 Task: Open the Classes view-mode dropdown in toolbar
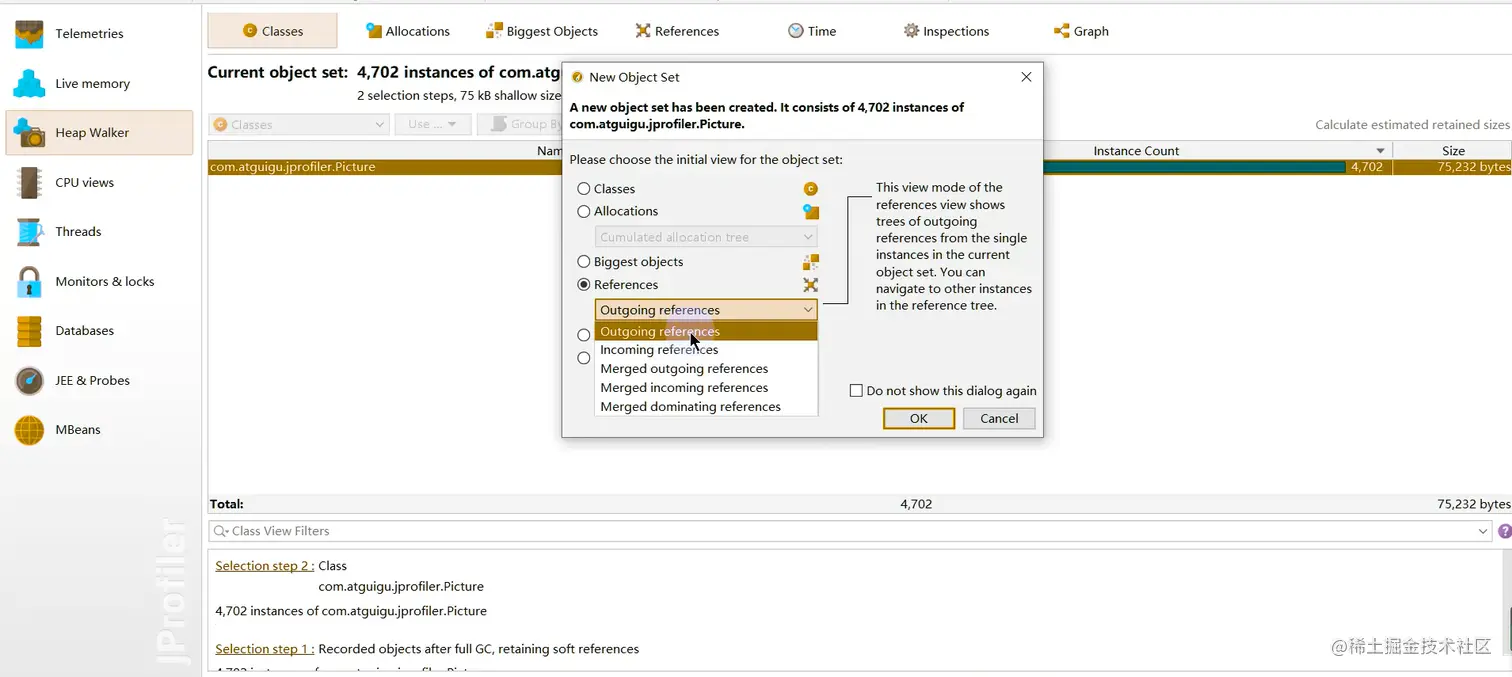click(298, 125)
